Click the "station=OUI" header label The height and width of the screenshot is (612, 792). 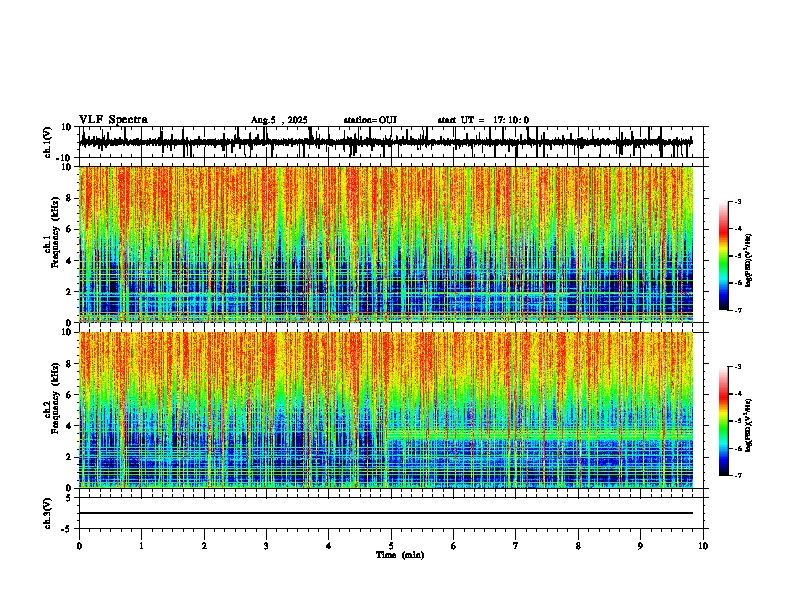point(370,120)
